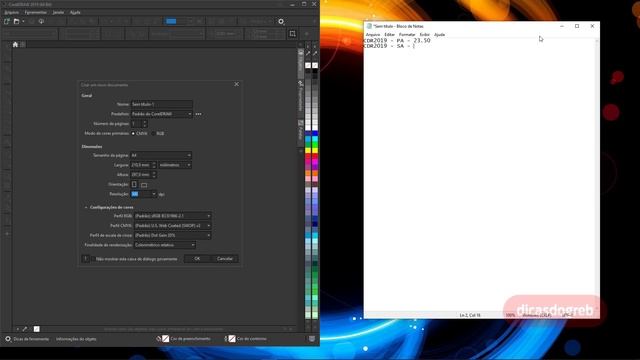Click the Home tab icon in CorelDRAW
Viewport: 640px width, 360px height.
coord(15,44)
